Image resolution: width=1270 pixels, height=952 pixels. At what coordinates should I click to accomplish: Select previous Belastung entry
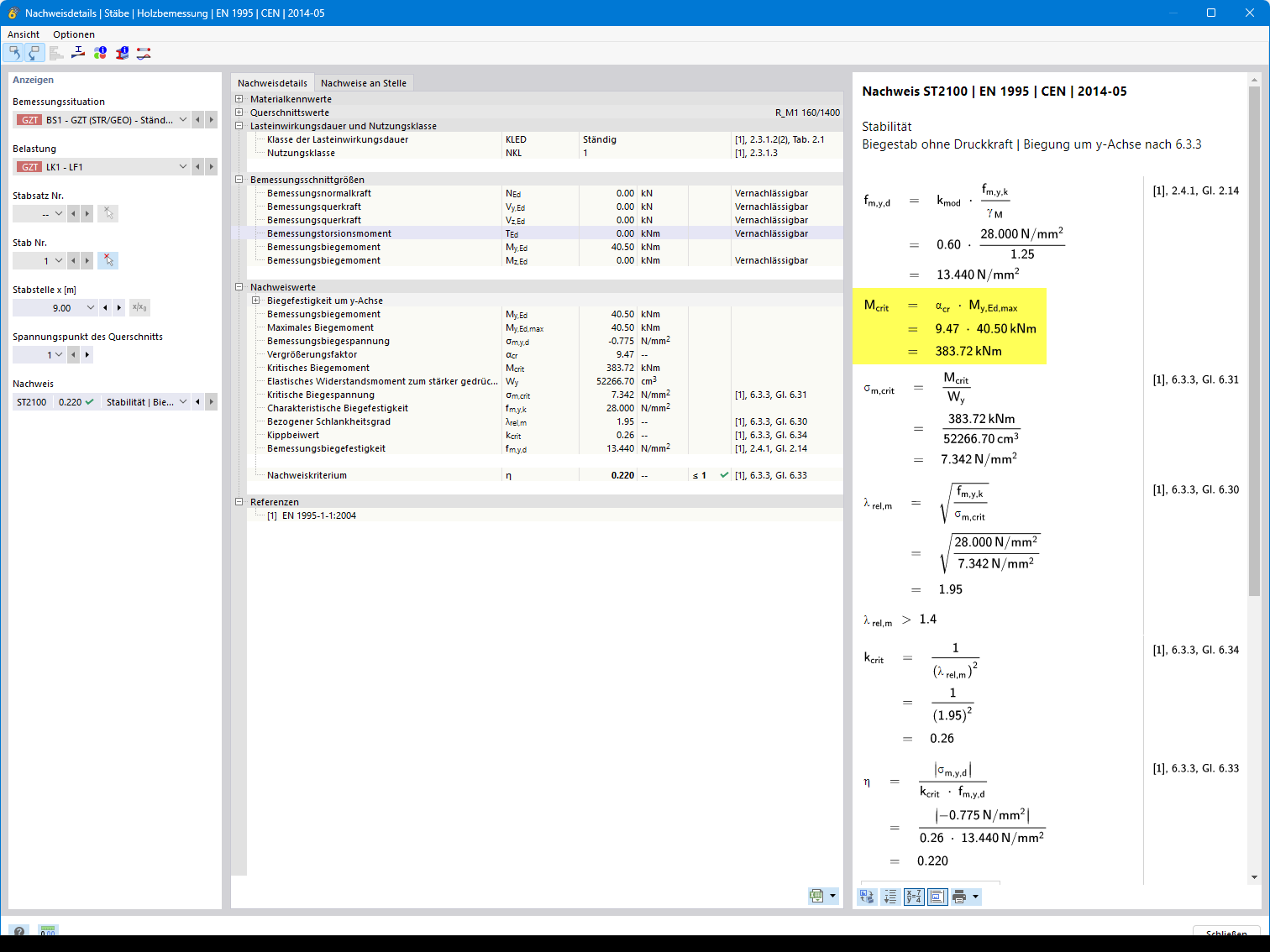pos(198,167)
